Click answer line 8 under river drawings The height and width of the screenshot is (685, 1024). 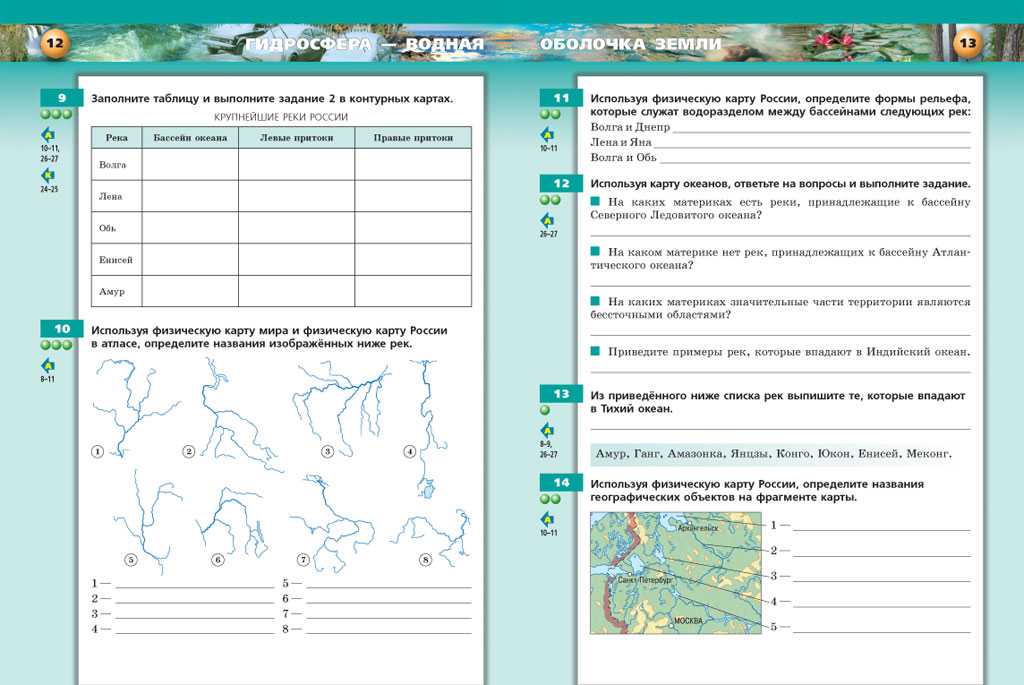point(389,631)
